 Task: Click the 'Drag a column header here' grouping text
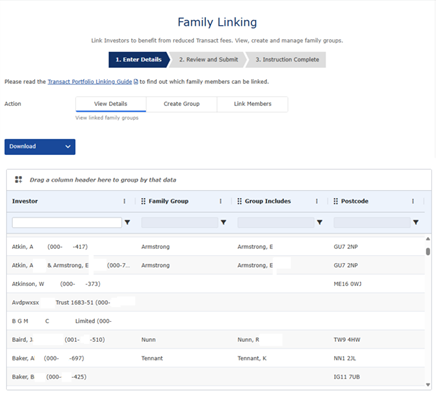click(103, 180)
